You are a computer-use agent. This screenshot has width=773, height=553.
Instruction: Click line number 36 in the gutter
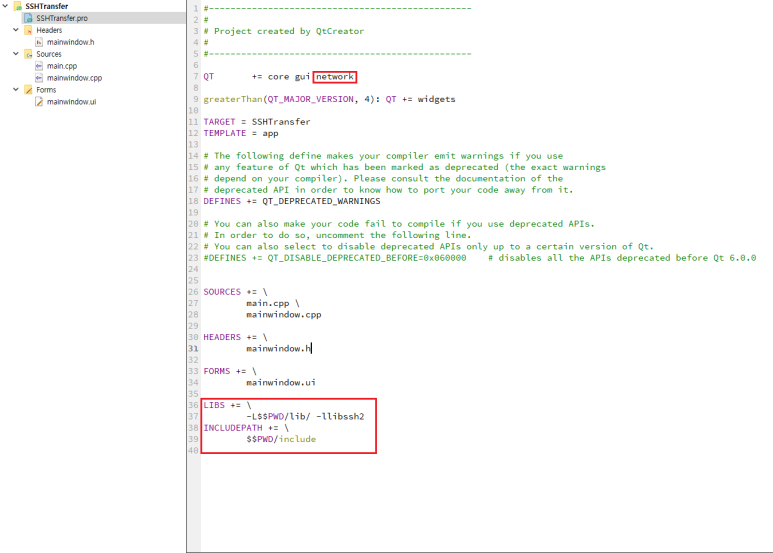(193, 405)
